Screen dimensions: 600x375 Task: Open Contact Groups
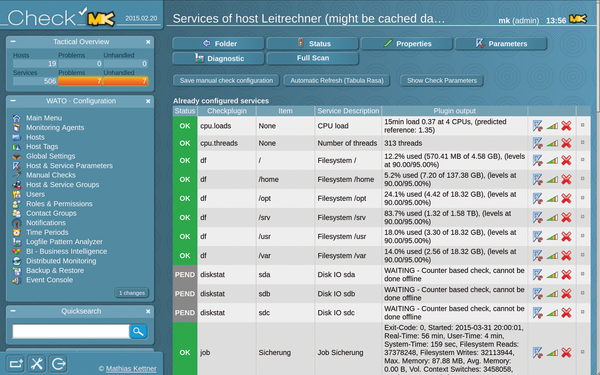click(51, 213)
